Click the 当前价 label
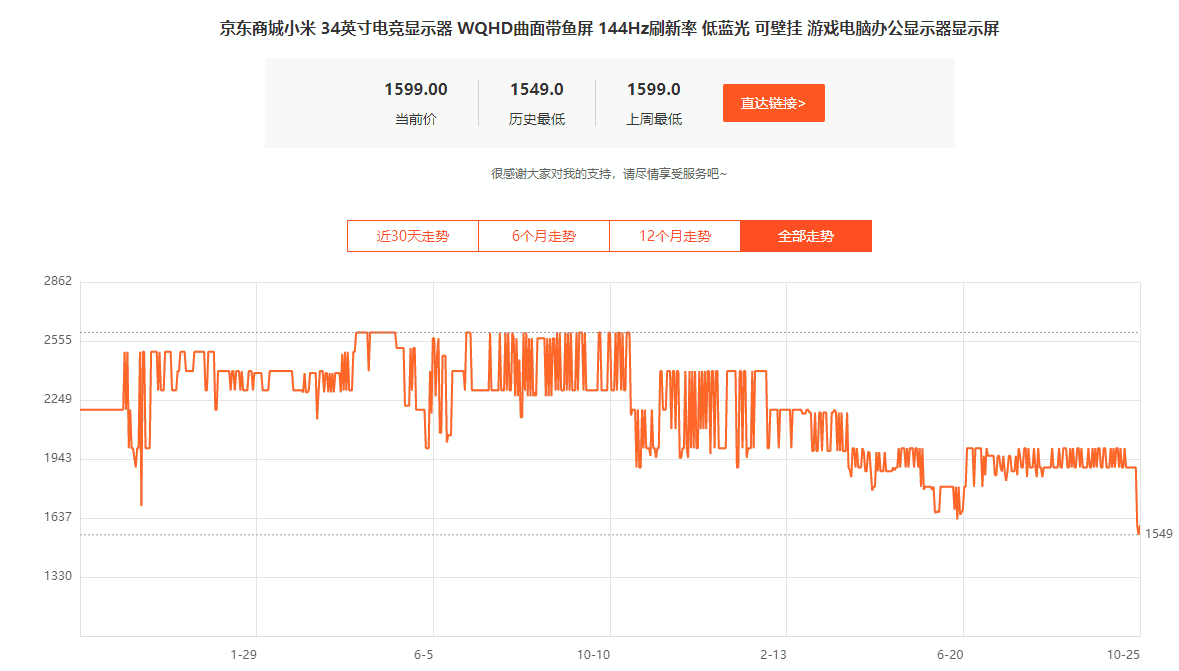1179x671 pixels. (416, 119)
